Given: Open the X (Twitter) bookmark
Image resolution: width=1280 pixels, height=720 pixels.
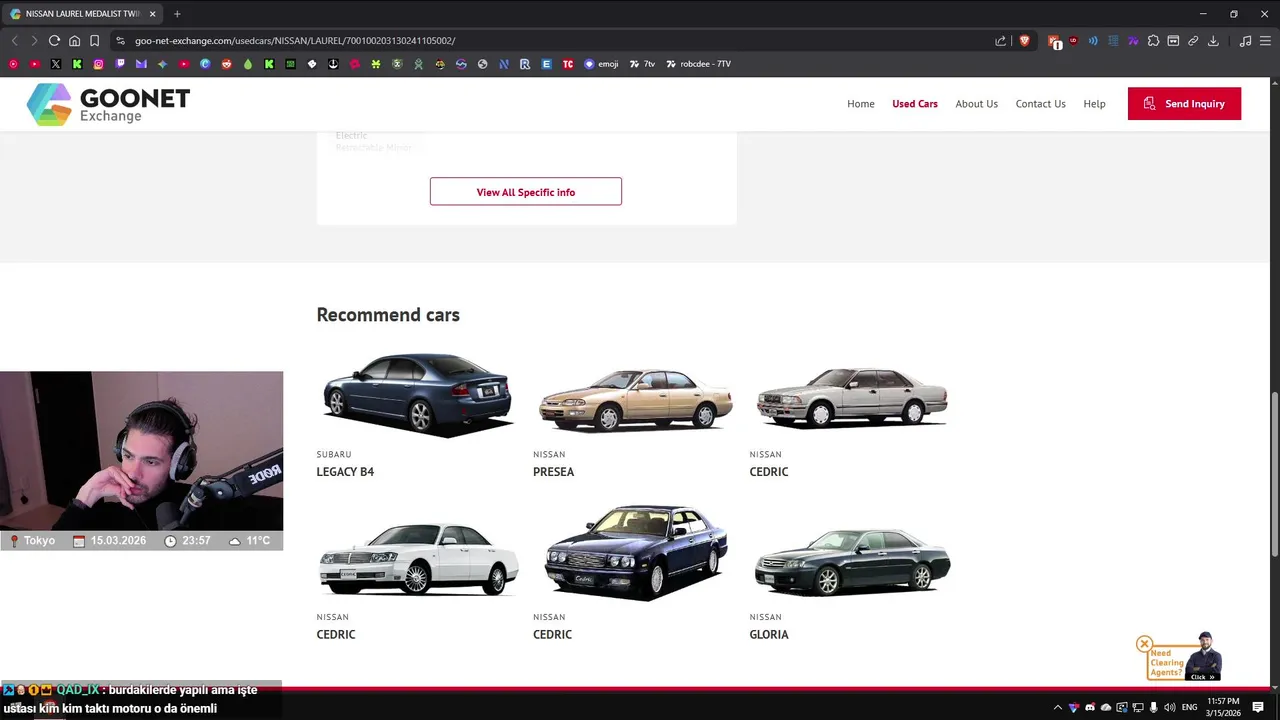Looking at the screenshot, I should [x=55, y=64].
